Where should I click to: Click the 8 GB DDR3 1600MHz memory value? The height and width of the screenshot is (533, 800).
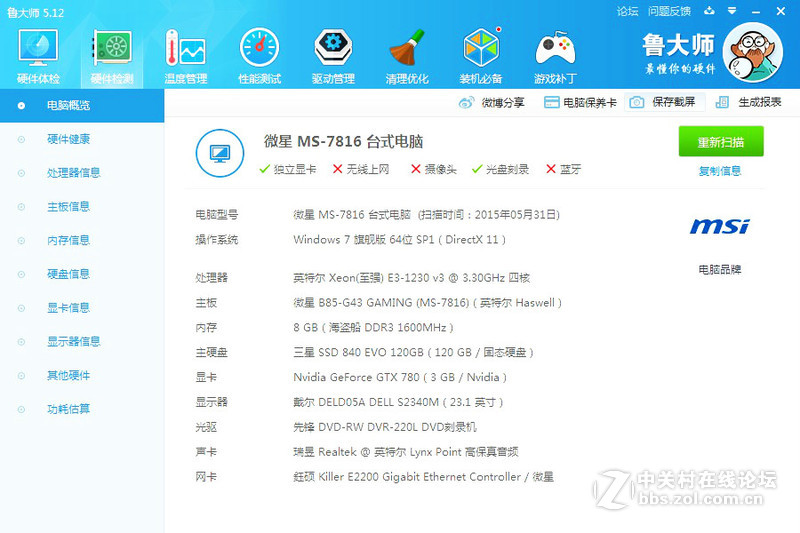click(373, 327)
